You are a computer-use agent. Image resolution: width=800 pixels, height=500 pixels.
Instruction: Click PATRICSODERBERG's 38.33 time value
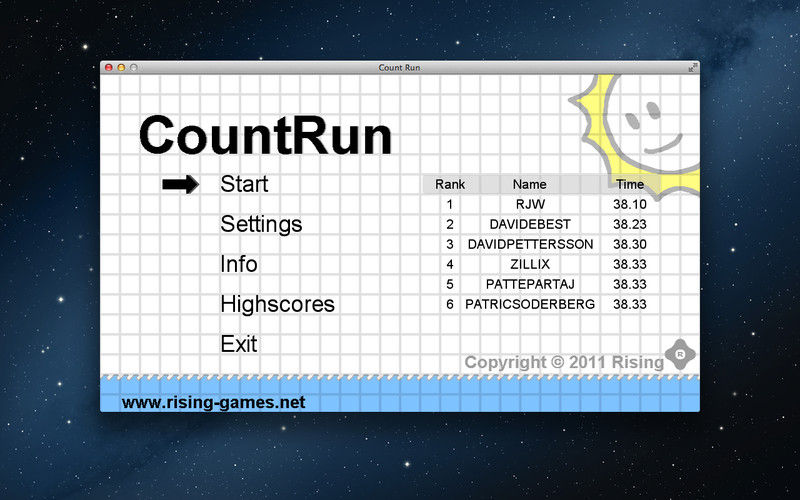pos(630,304)
